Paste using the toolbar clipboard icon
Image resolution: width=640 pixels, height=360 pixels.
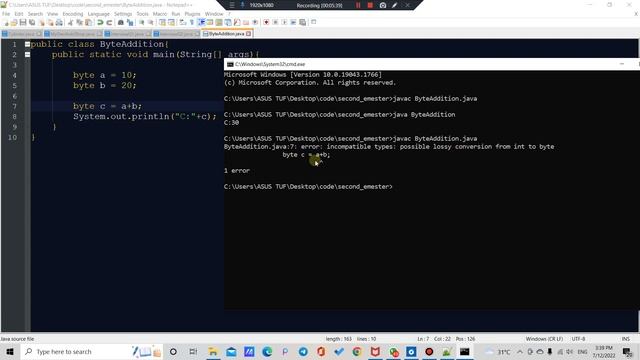tap(88, 22)
